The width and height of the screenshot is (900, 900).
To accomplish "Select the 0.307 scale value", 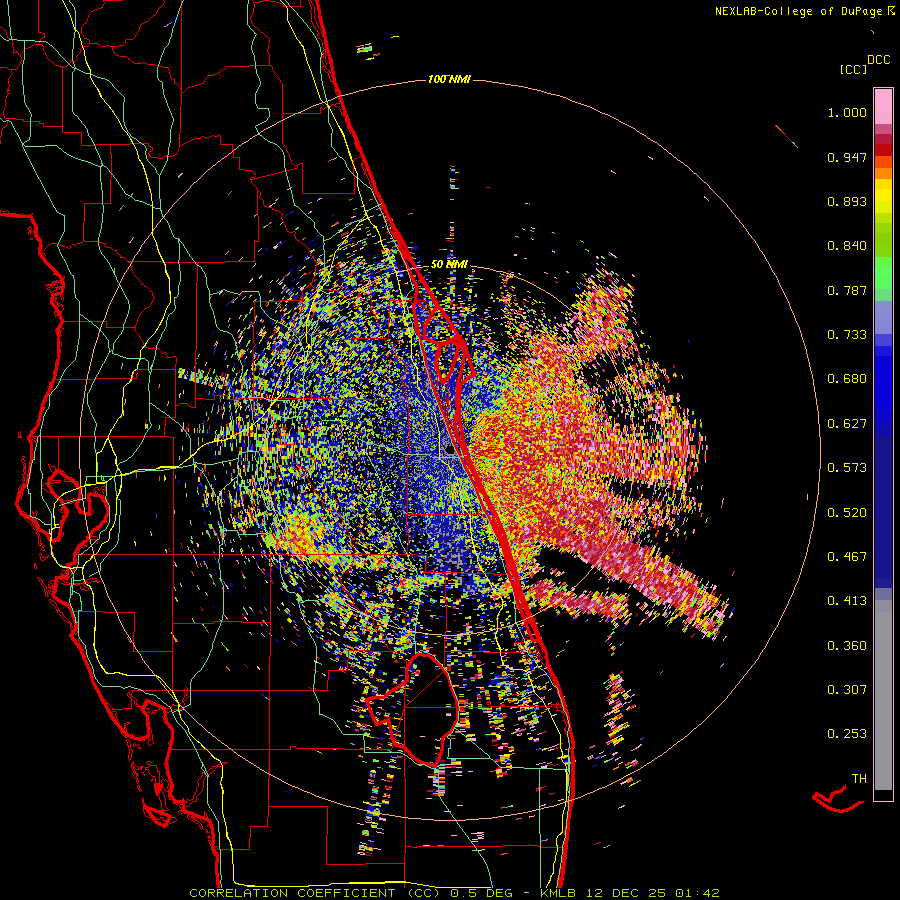I will (x=847, y=690).
